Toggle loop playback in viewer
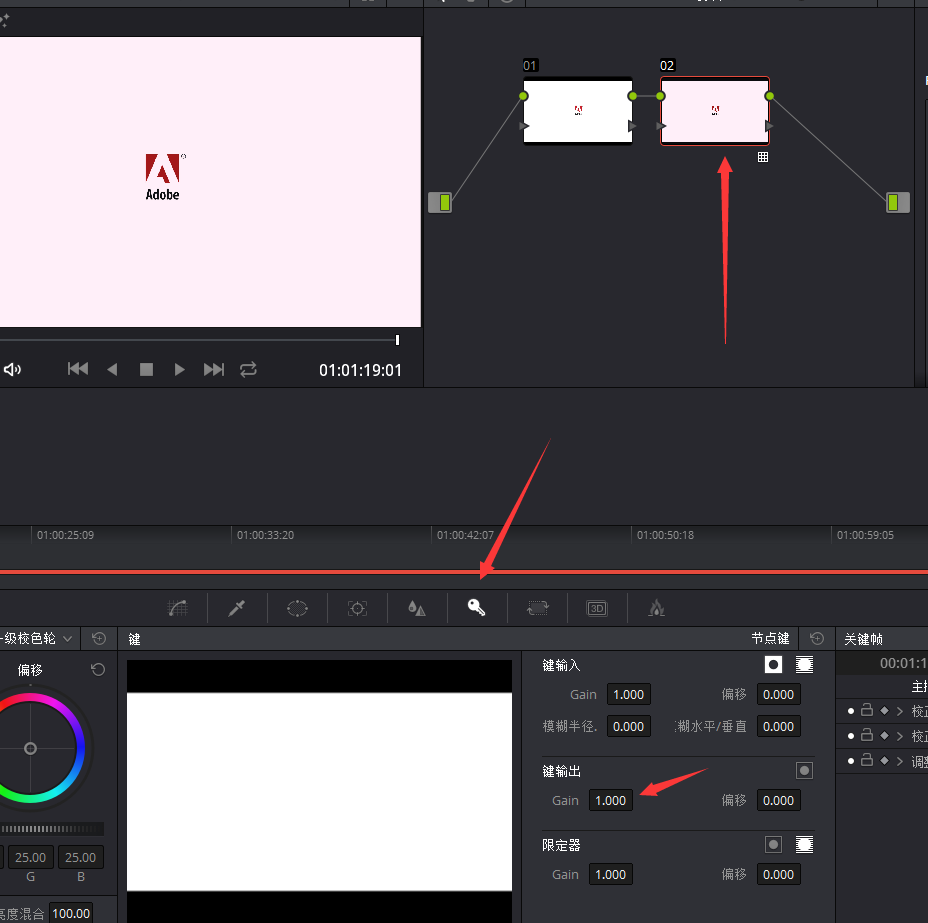 pos(248,370)
